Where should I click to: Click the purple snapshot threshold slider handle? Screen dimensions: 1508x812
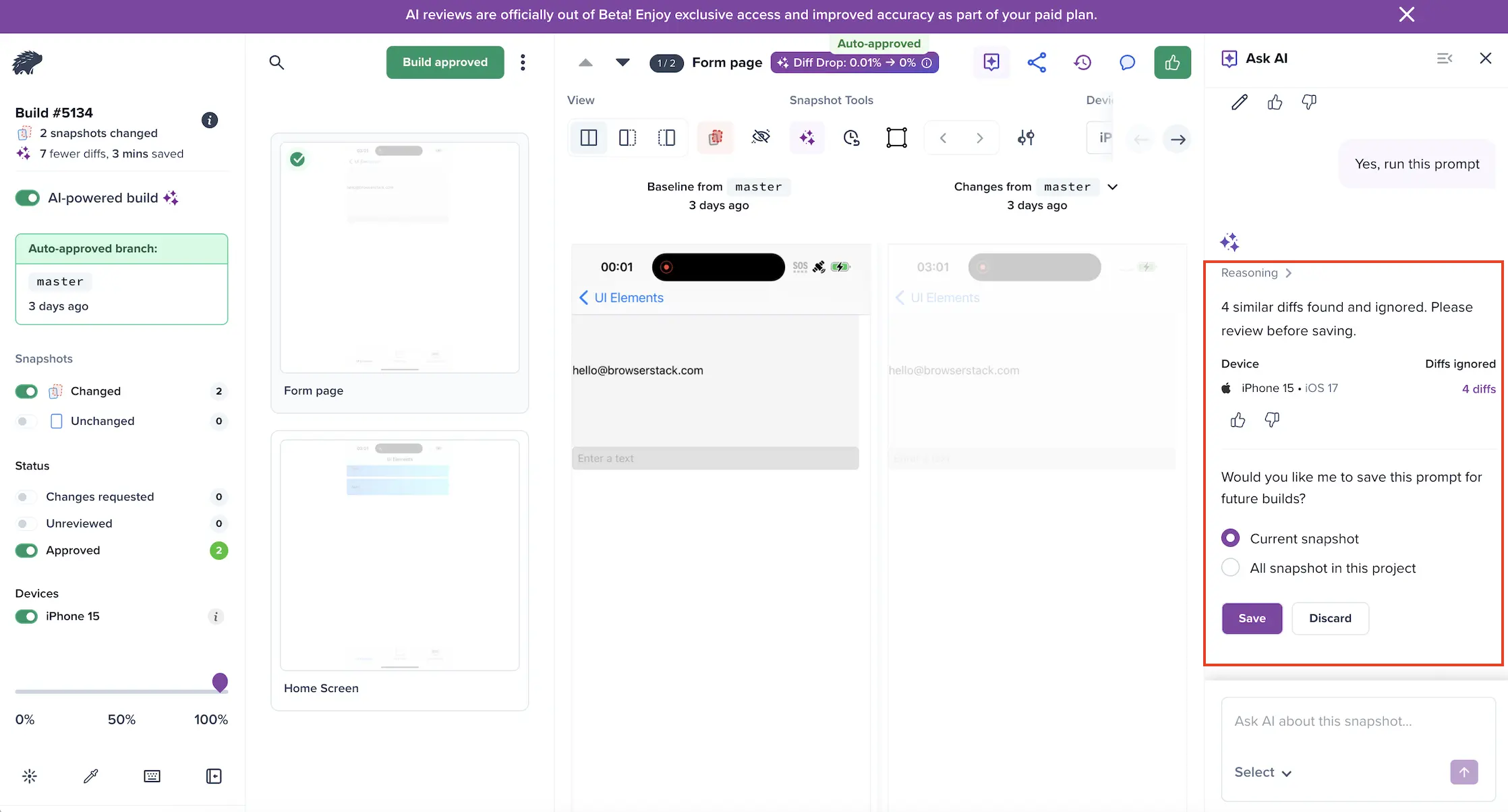point(221,683)
